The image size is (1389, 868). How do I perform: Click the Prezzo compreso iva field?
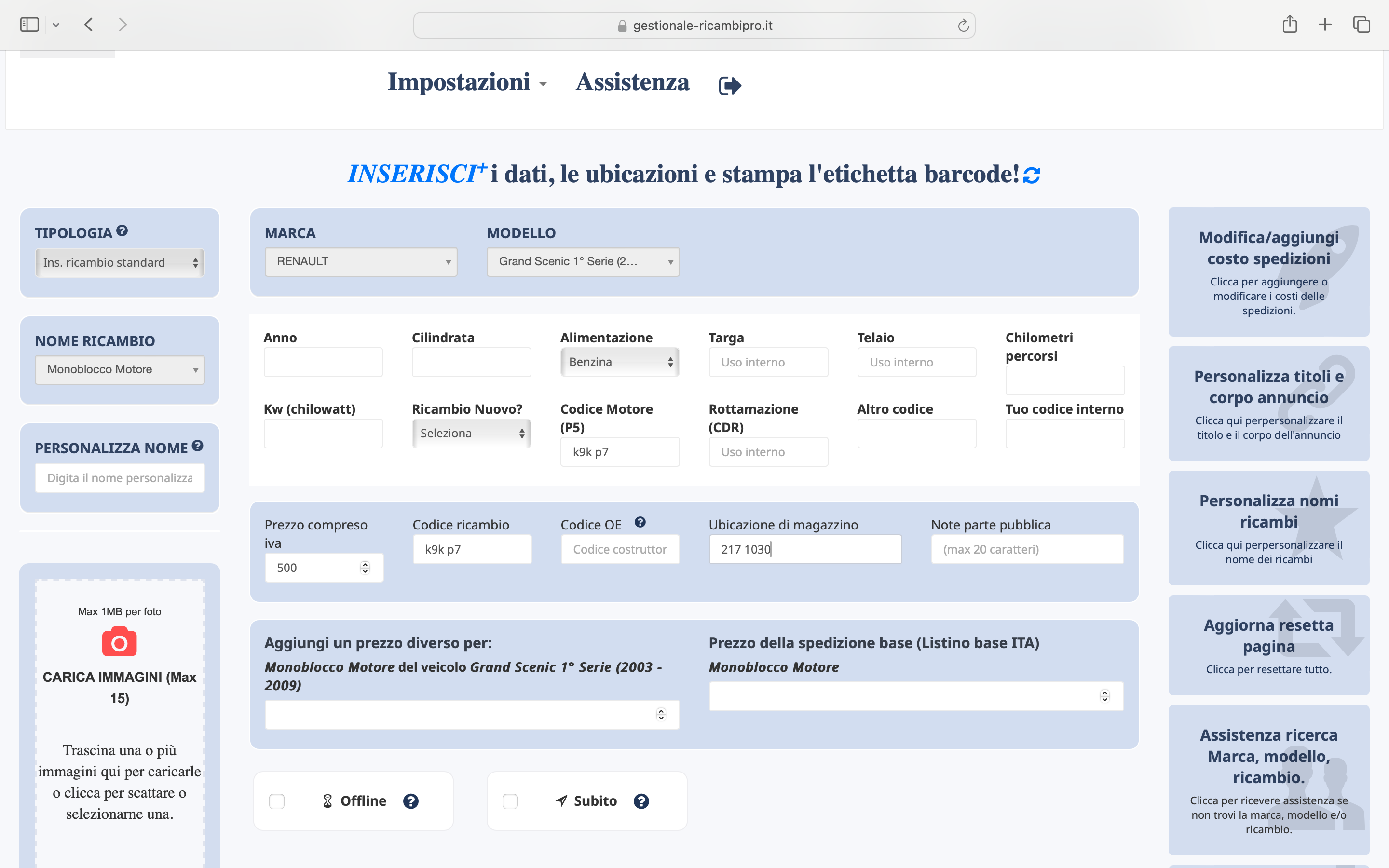coord(324,568)
